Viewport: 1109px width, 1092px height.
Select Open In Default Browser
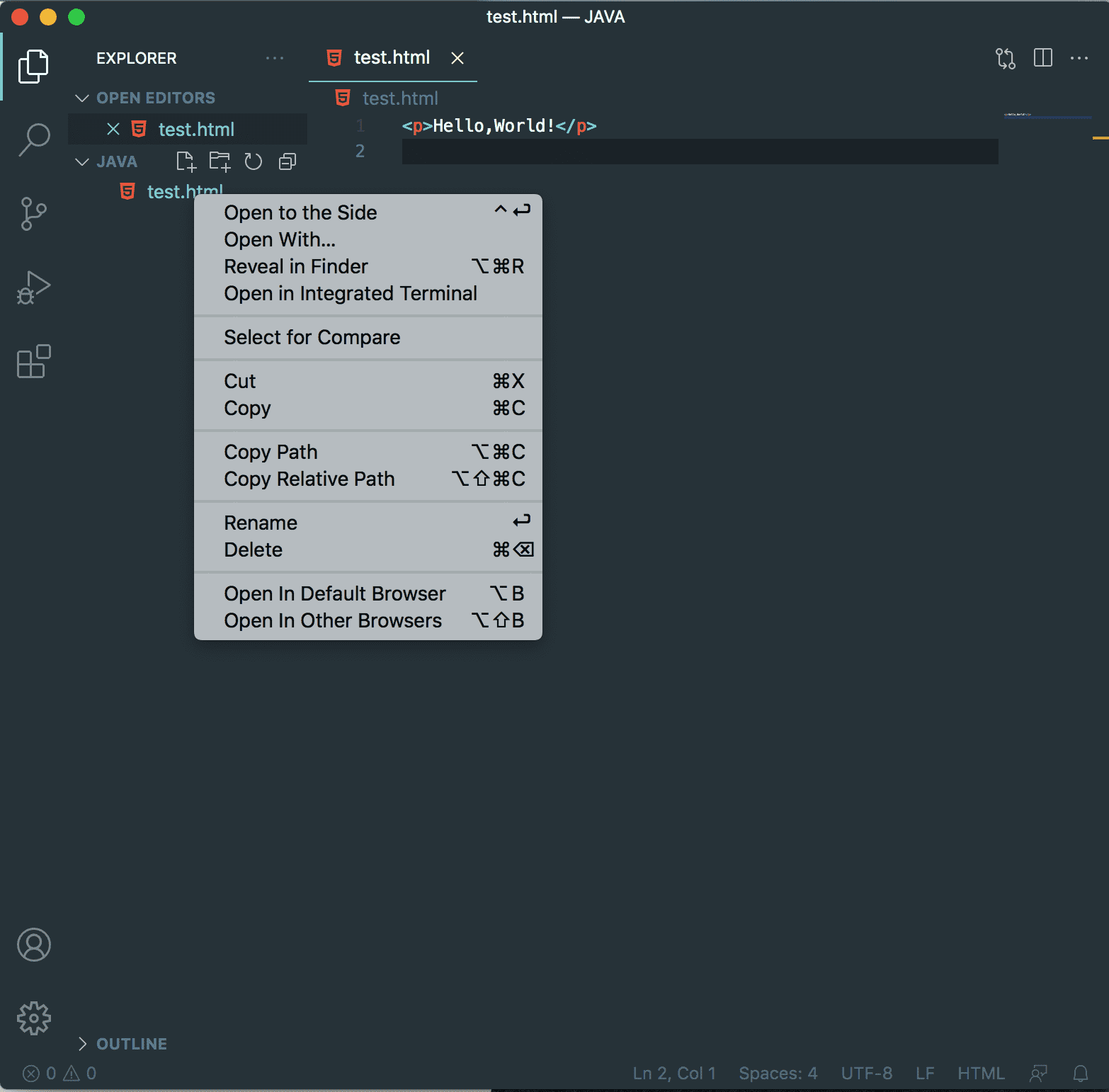[x=368, y=593]
